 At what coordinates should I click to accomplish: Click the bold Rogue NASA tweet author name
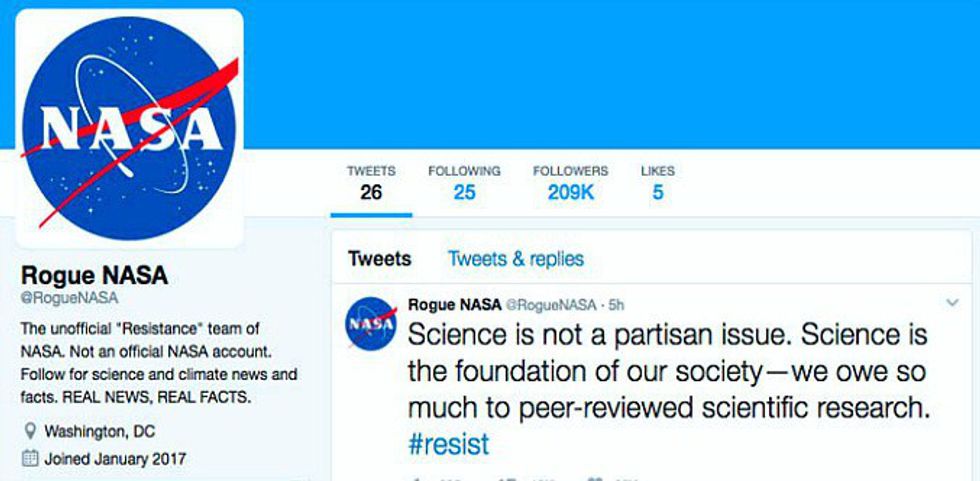click(x=455, y=304)
